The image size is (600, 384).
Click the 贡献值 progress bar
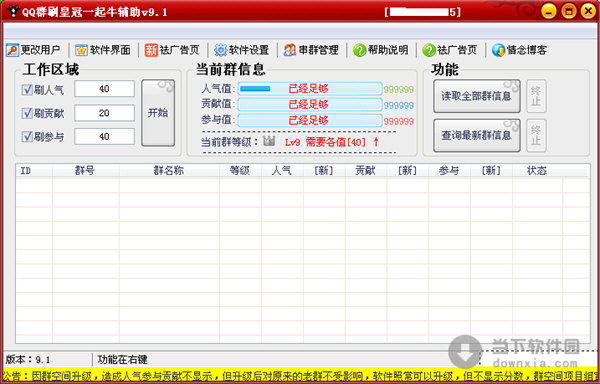click(310, 104)
